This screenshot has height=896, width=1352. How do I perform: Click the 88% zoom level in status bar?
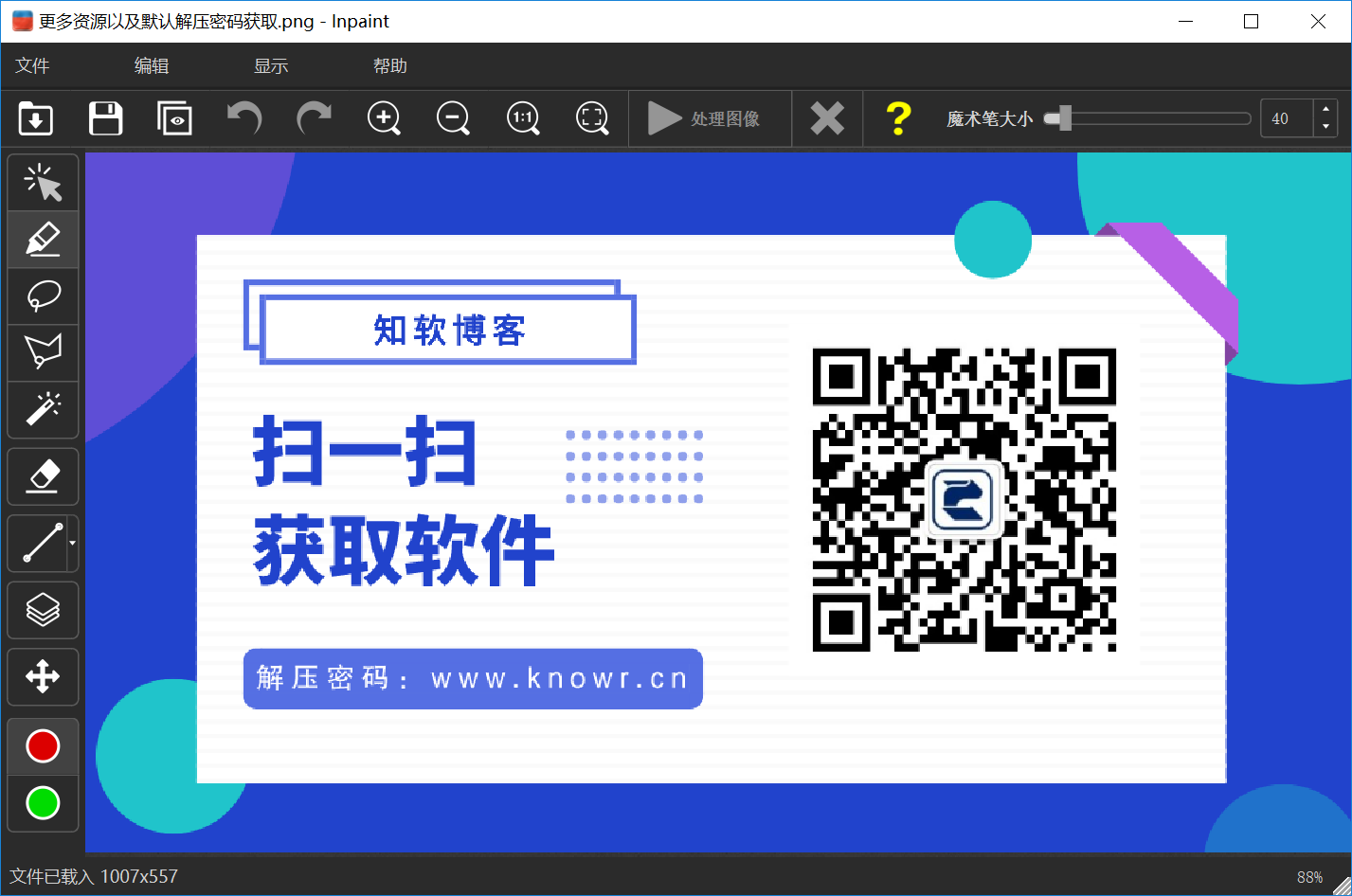pyautogui.click(x=1309, y=877)
